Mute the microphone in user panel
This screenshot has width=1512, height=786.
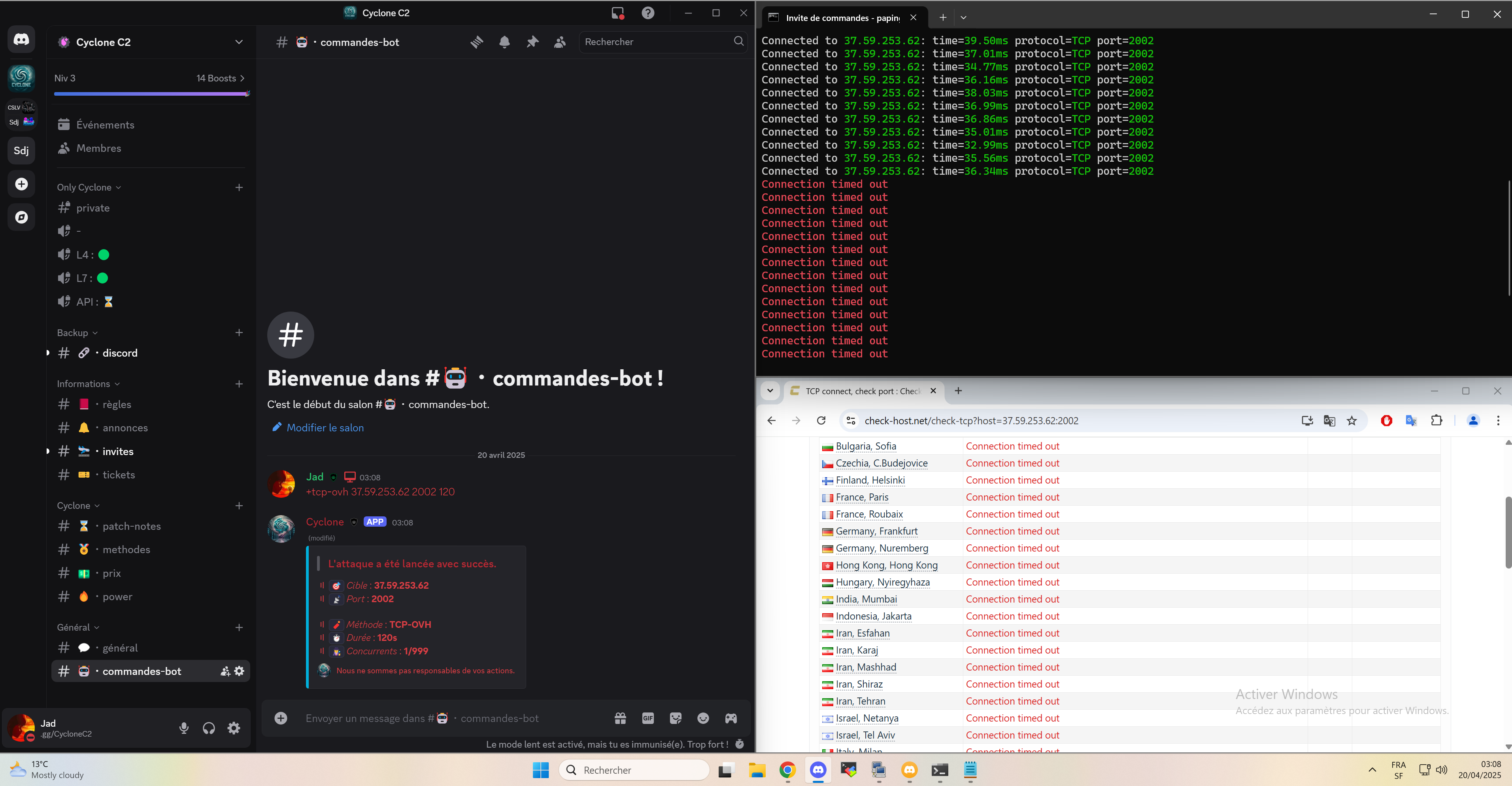pyautogui.click(x=184, y=728)
